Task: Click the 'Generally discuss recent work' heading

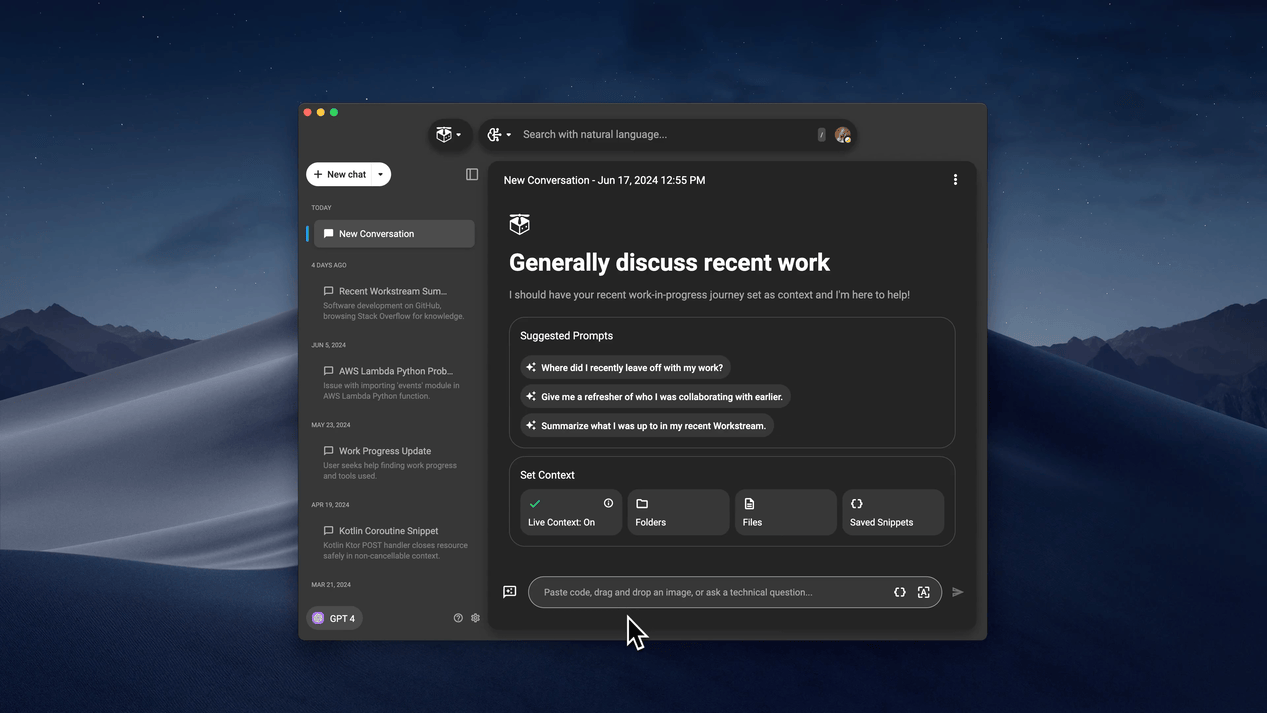Action: [669, 262]
